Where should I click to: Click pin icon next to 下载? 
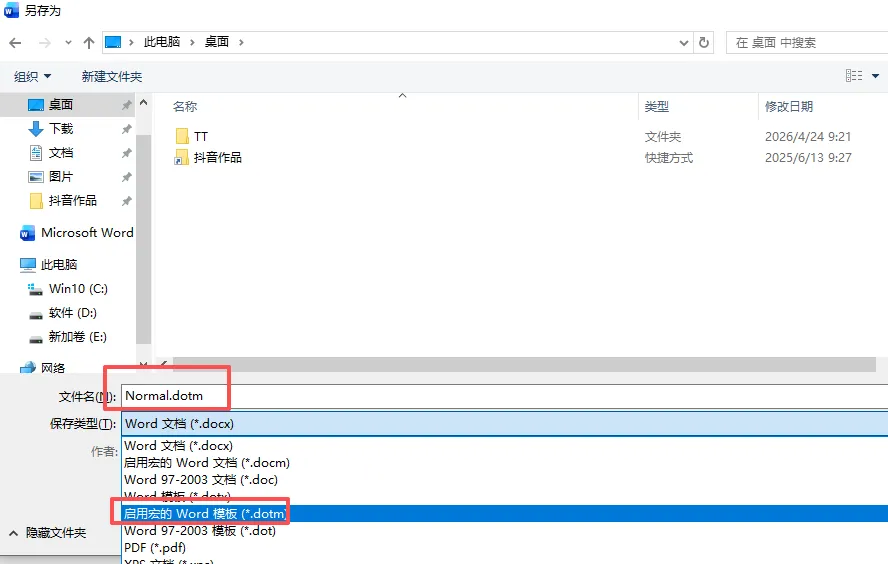point(126,129)
